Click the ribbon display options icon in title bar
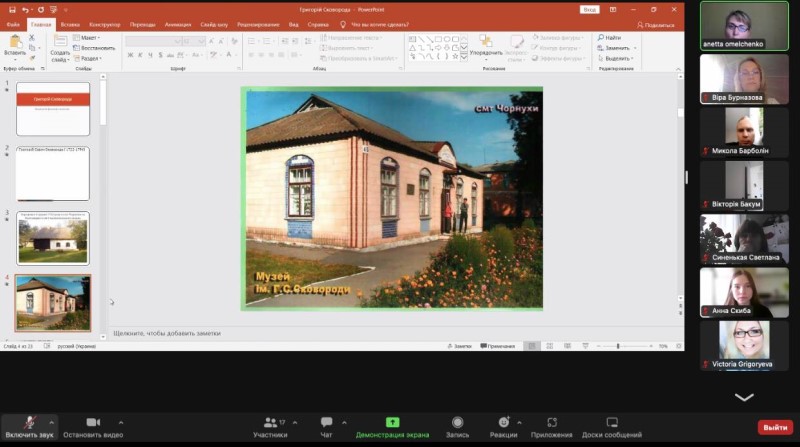The height and width of the screenshot is (447, 800). (613, 10)
